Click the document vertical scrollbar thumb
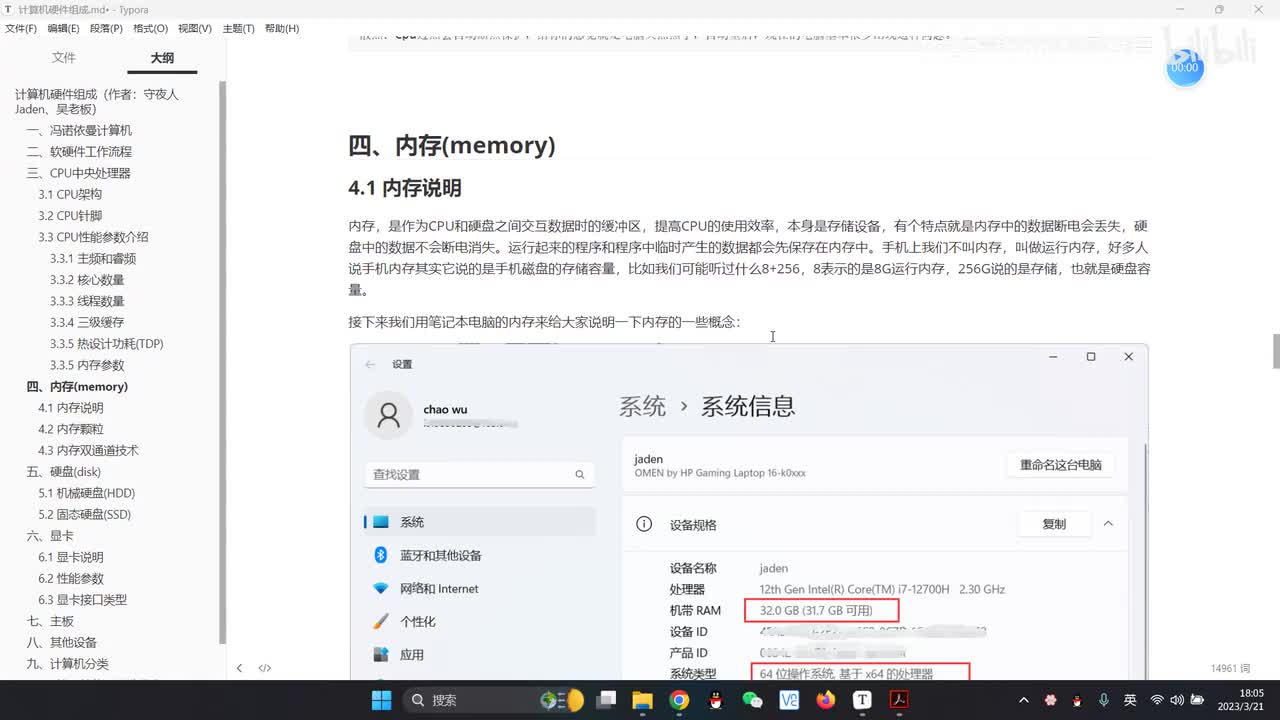The image size is (1280, 720). click(1276, 351)
